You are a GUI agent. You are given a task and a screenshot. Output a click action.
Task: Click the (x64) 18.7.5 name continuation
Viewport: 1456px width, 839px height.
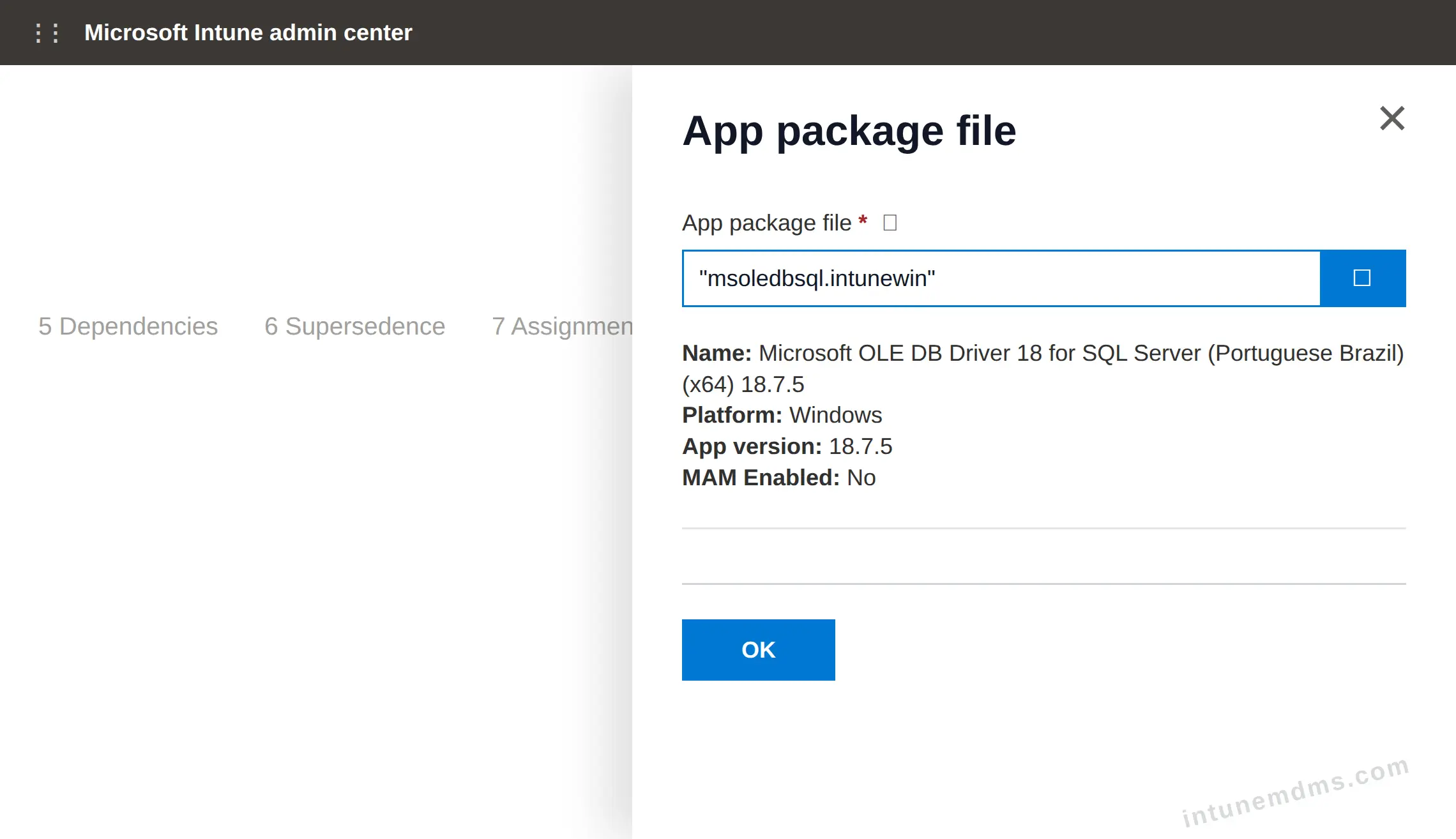(743, 384)
